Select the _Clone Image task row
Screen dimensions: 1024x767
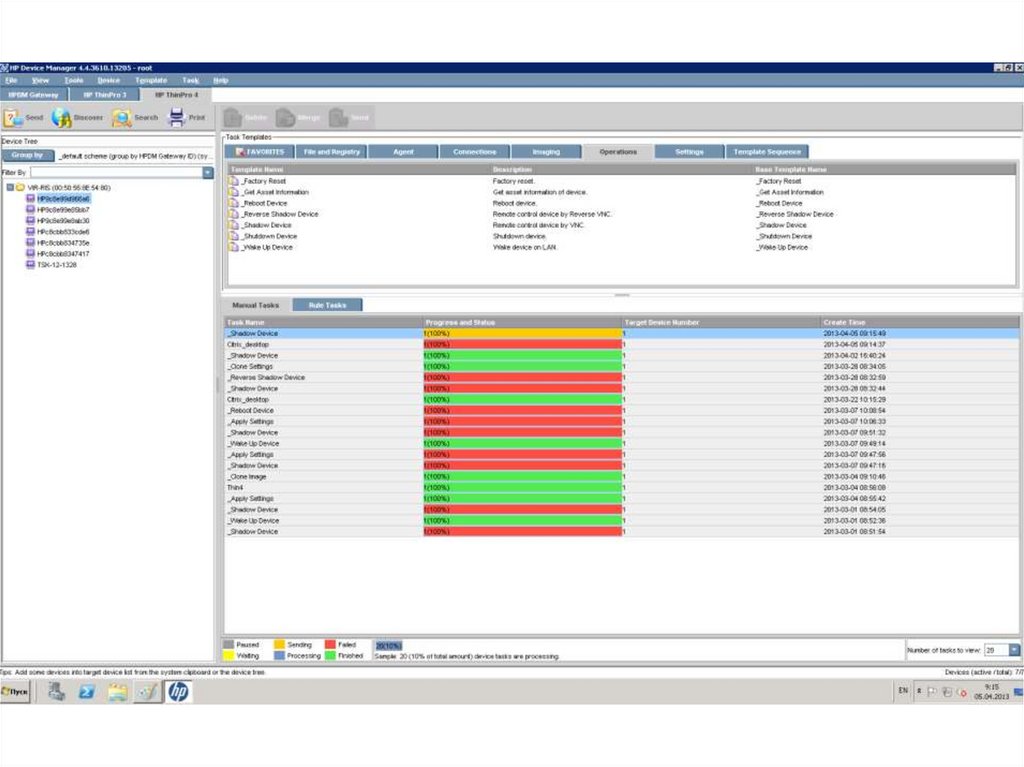pos(621,477)
